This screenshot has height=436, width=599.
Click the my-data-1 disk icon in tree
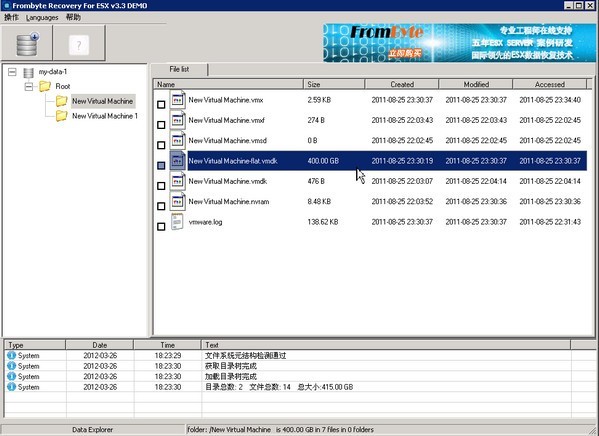click(x=29, y=72)
